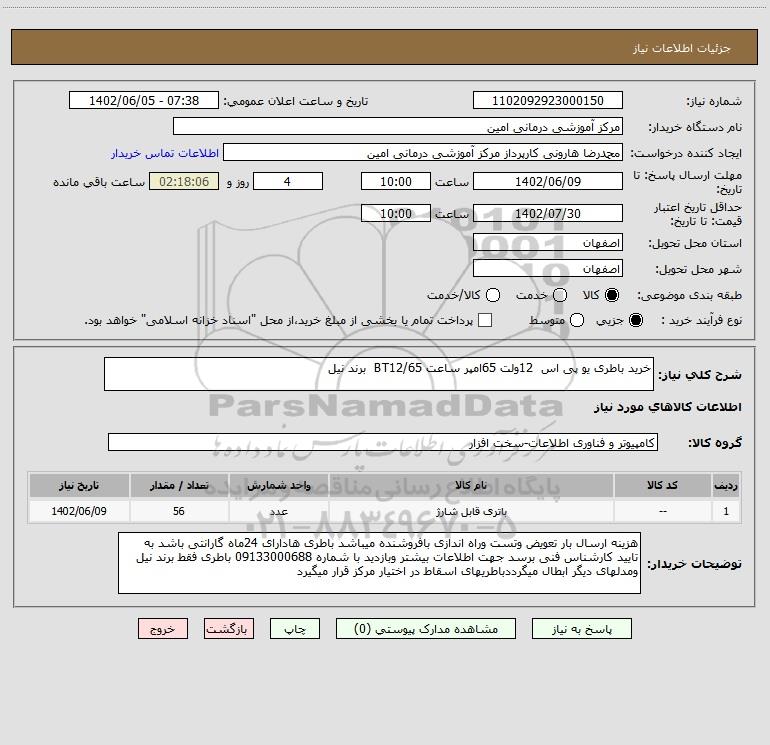Screen dimensions: 770x745
Task: Click the remaining days field showing 4
Action: coord(288,181)
